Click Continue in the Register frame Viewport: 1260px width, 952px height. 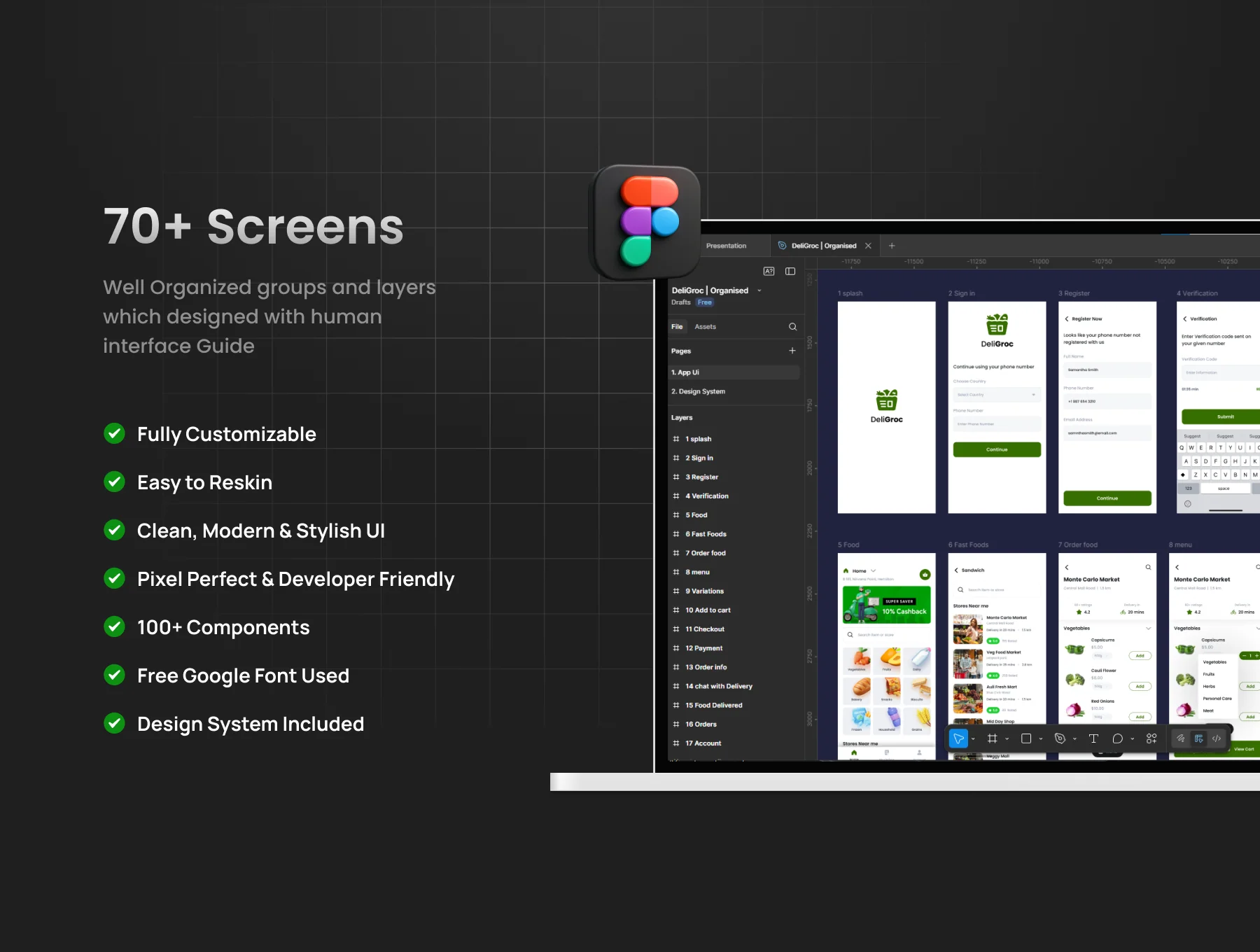[x=1107, y=498]
